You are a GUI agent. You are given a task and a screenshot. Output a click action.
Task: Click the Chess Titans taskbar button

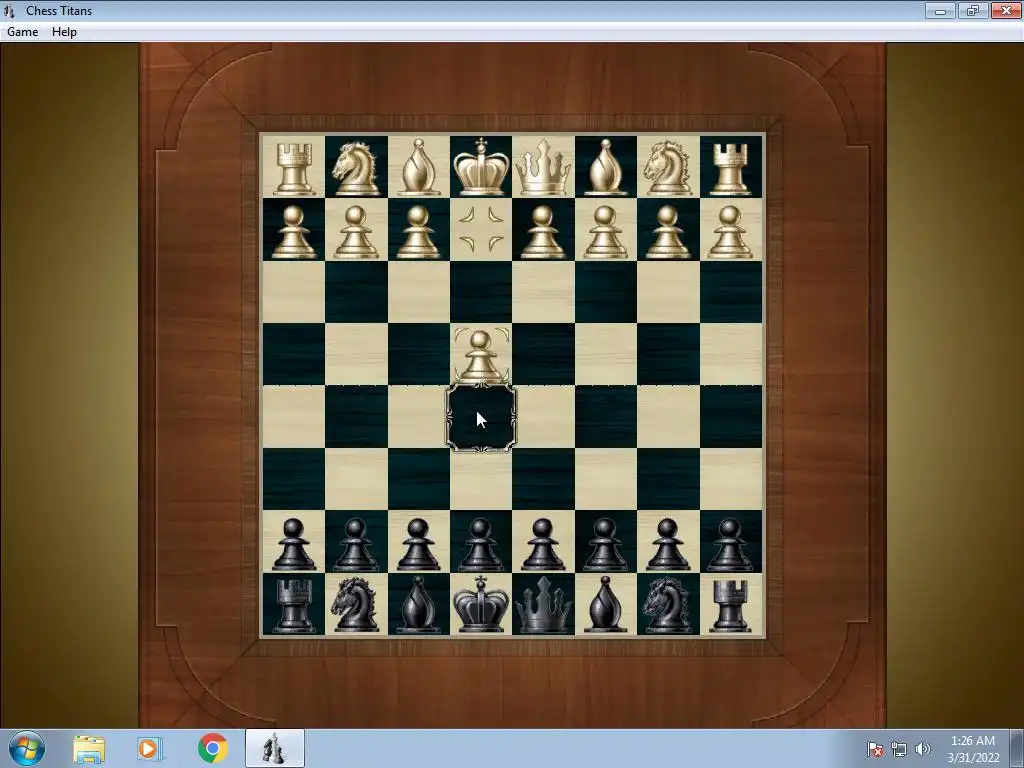point(274,748)
